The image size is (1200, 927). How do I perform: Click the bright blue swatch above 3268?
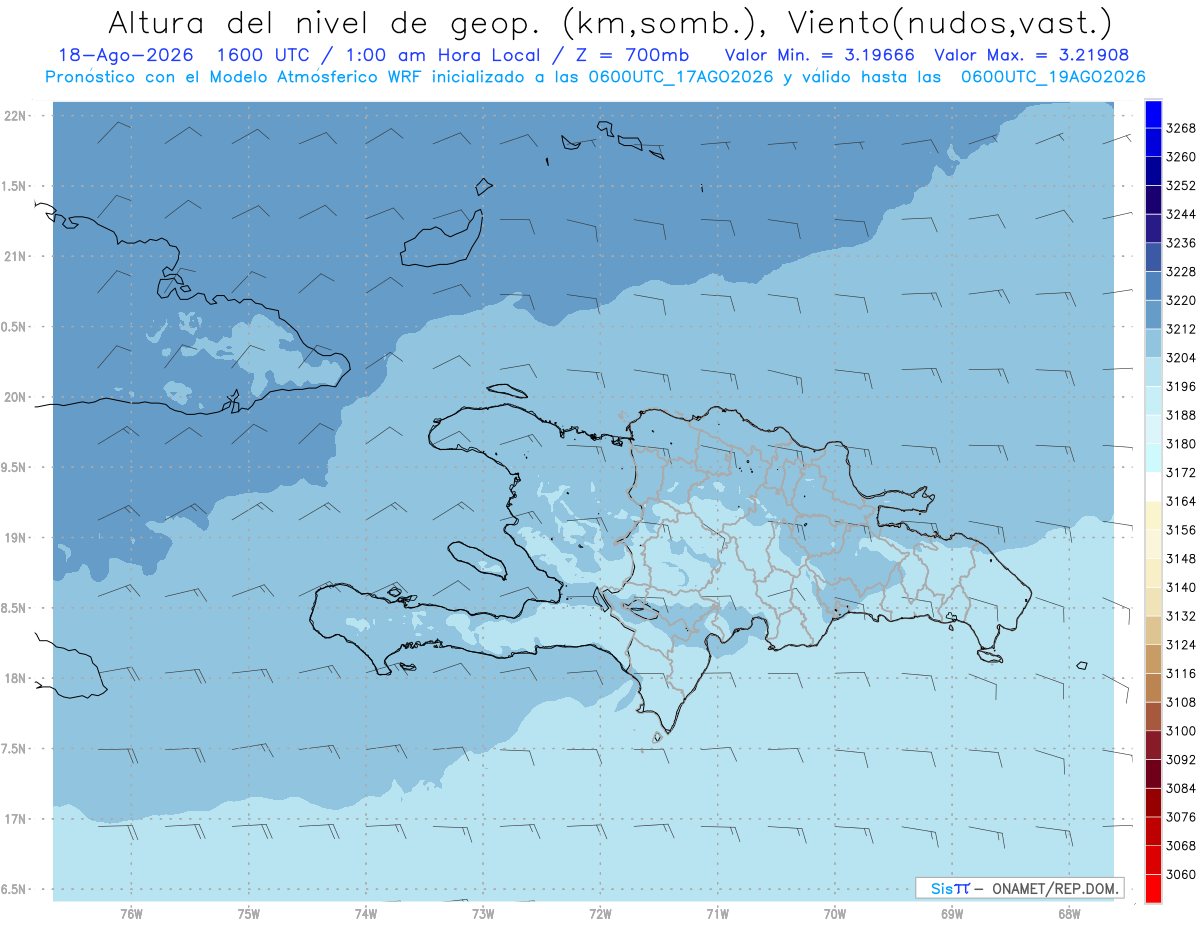pos(1153,113)
